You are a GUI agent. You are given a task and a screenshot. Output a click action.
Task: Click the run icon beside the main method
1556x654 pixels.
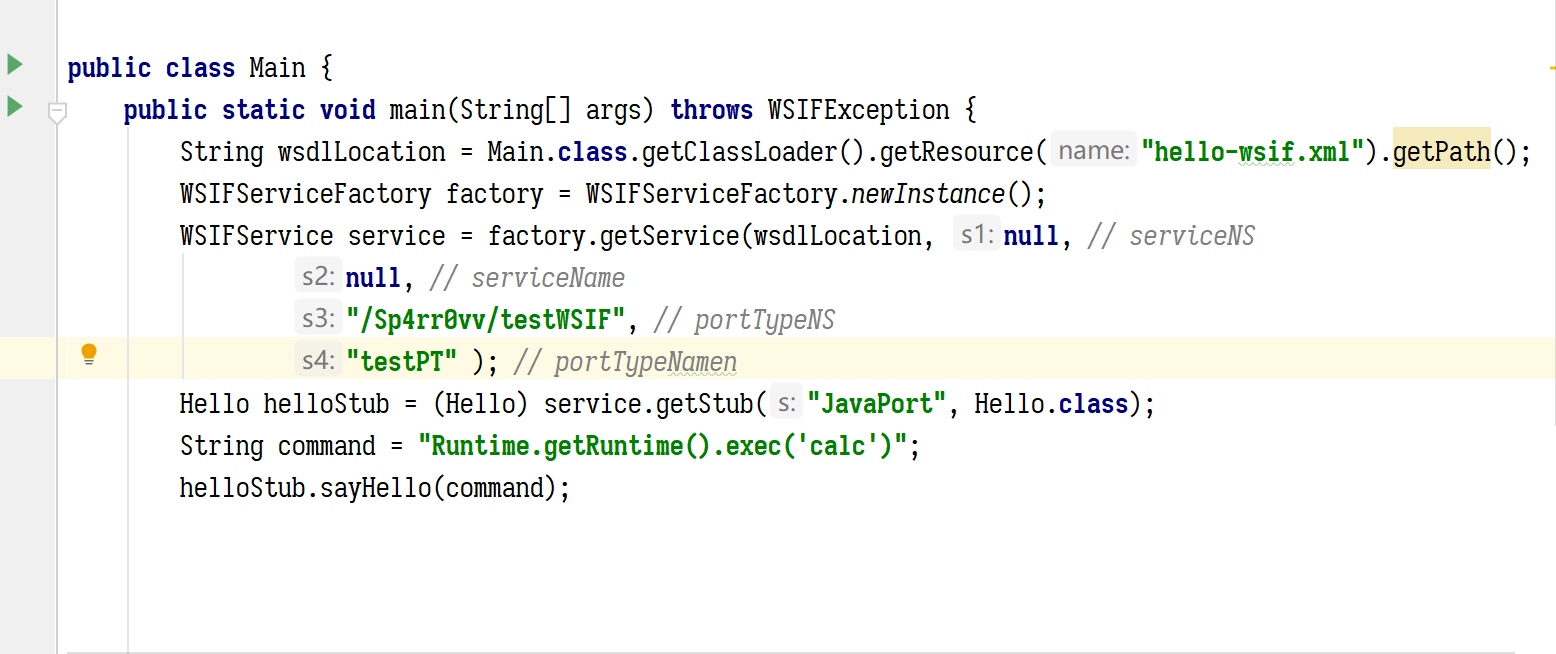14,106
